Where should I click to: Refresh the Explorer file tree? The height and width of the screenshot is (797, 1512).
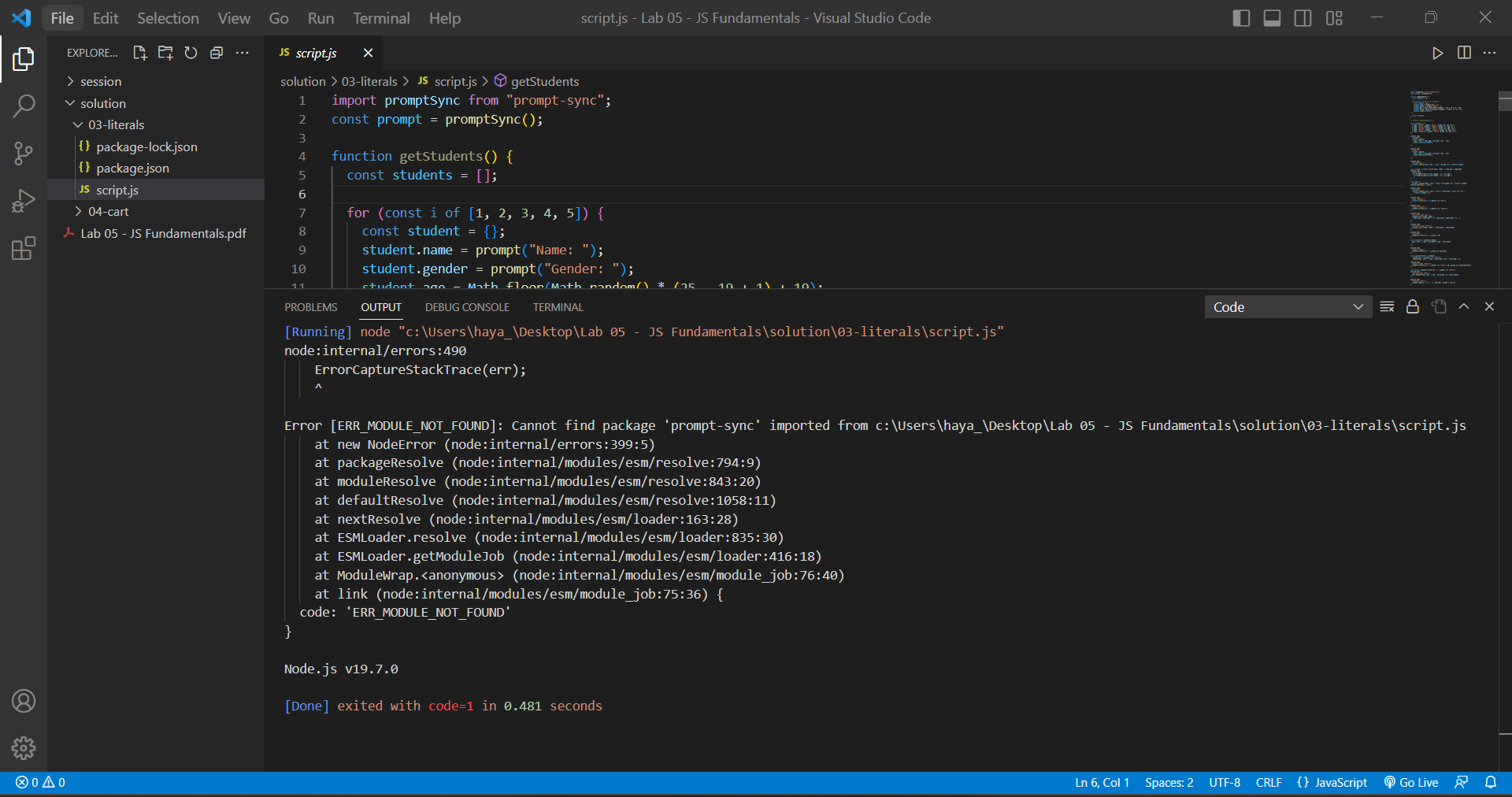pyautogui.click(x=191, y=53)
